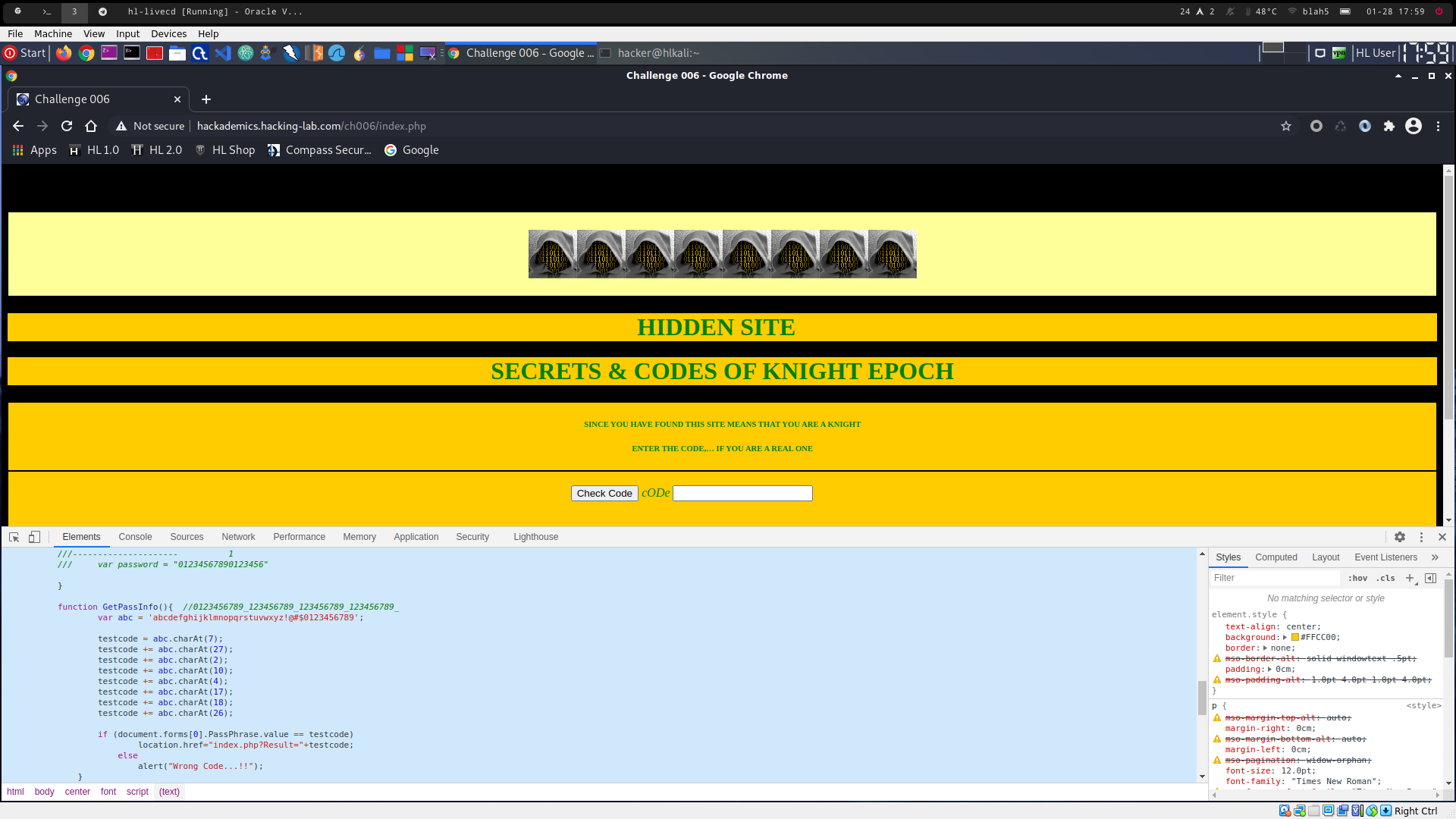
Task: Toggle the device toolbar in DevTools
Action: click(34, 537)
